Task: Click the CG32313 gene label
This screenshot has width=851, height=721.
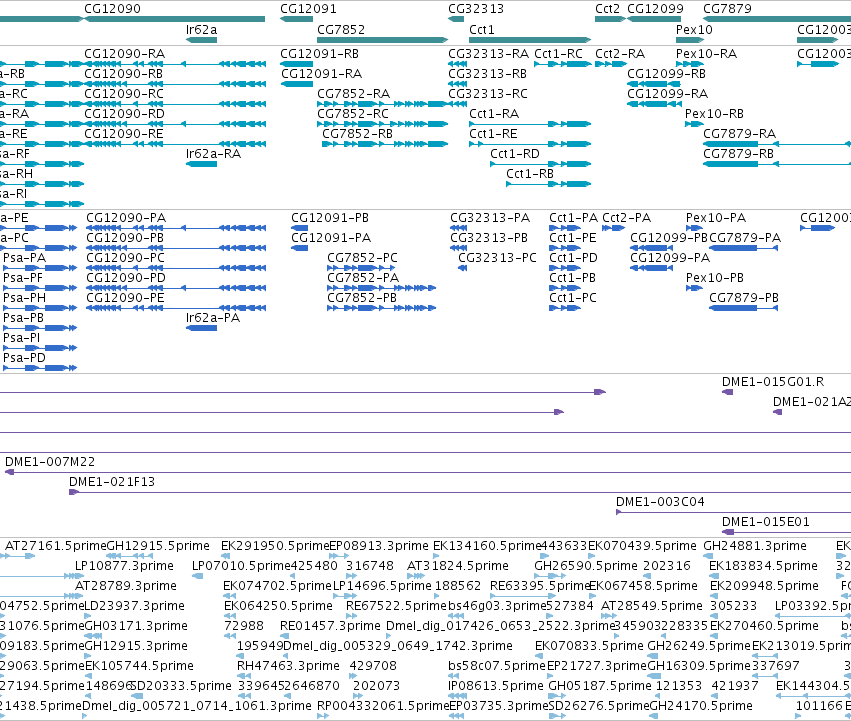Action: click(x=476, y=9)
